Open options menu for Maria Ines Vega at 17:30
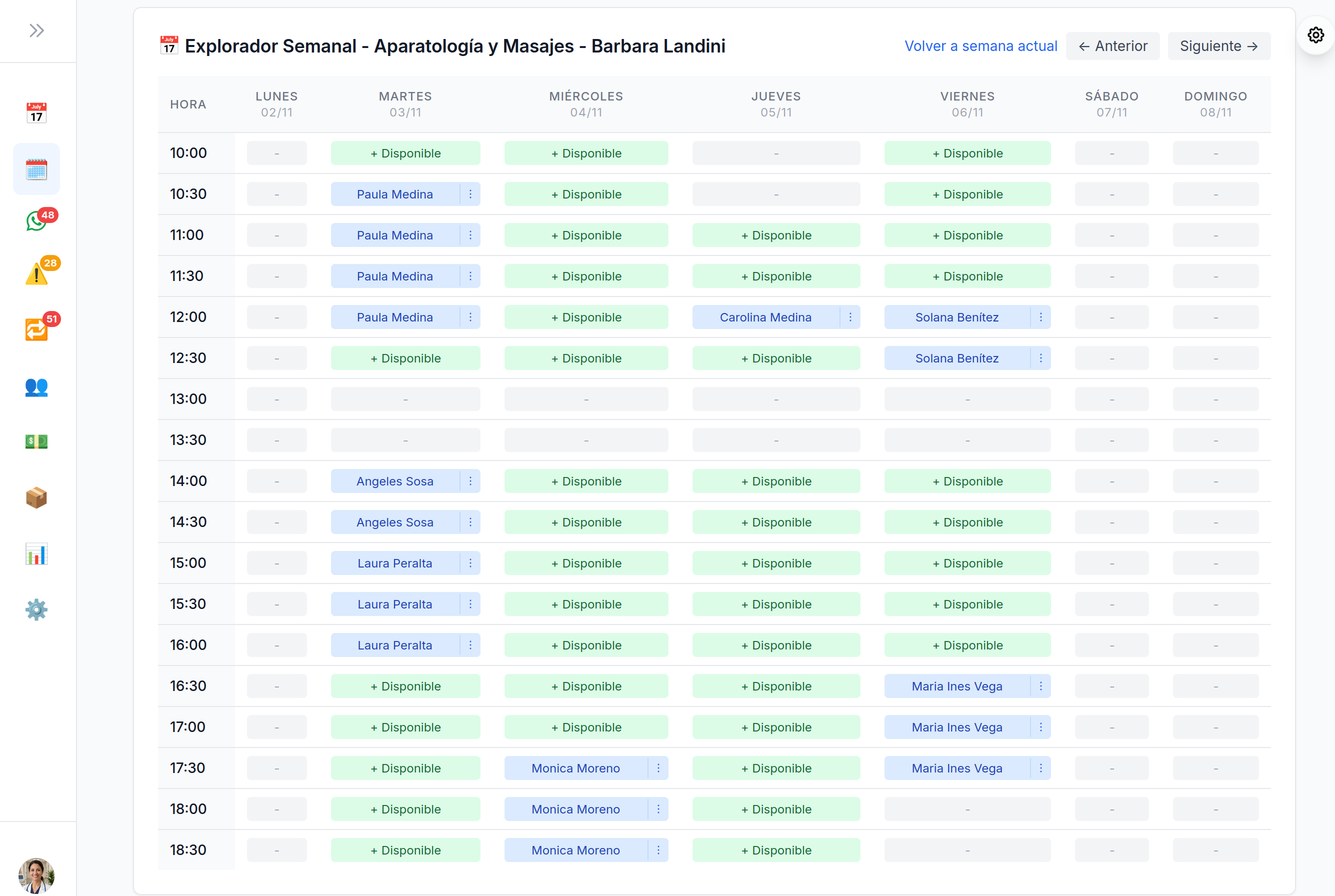Image resolution: width=1335 pixels, height=896 pixels. [x=1040, y=768]
